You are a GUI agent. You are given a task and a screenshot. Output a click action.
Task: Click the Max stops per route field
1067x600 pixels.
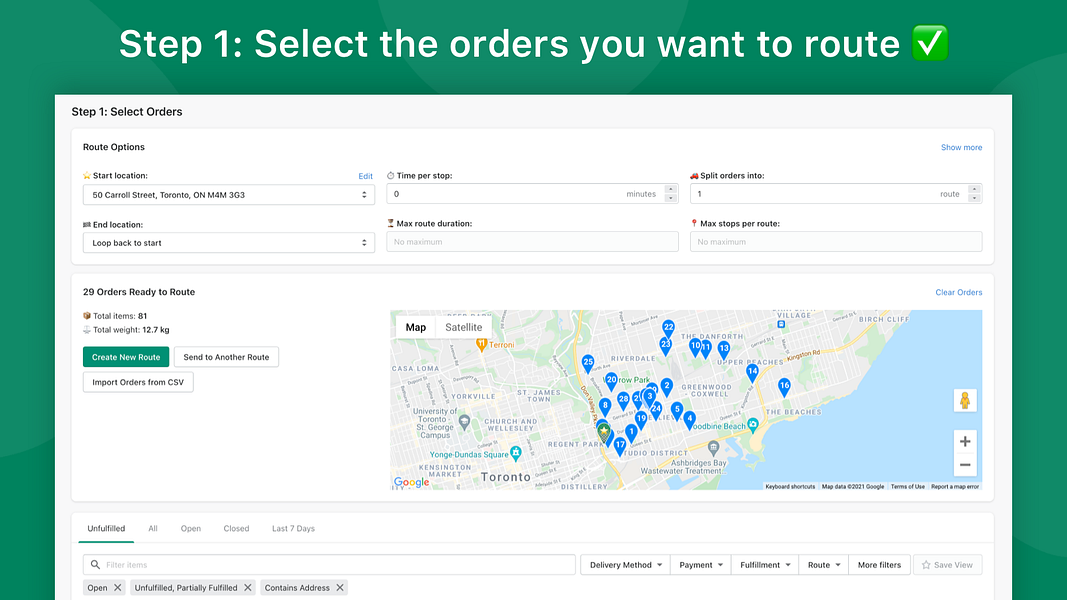tap(836, 241)
